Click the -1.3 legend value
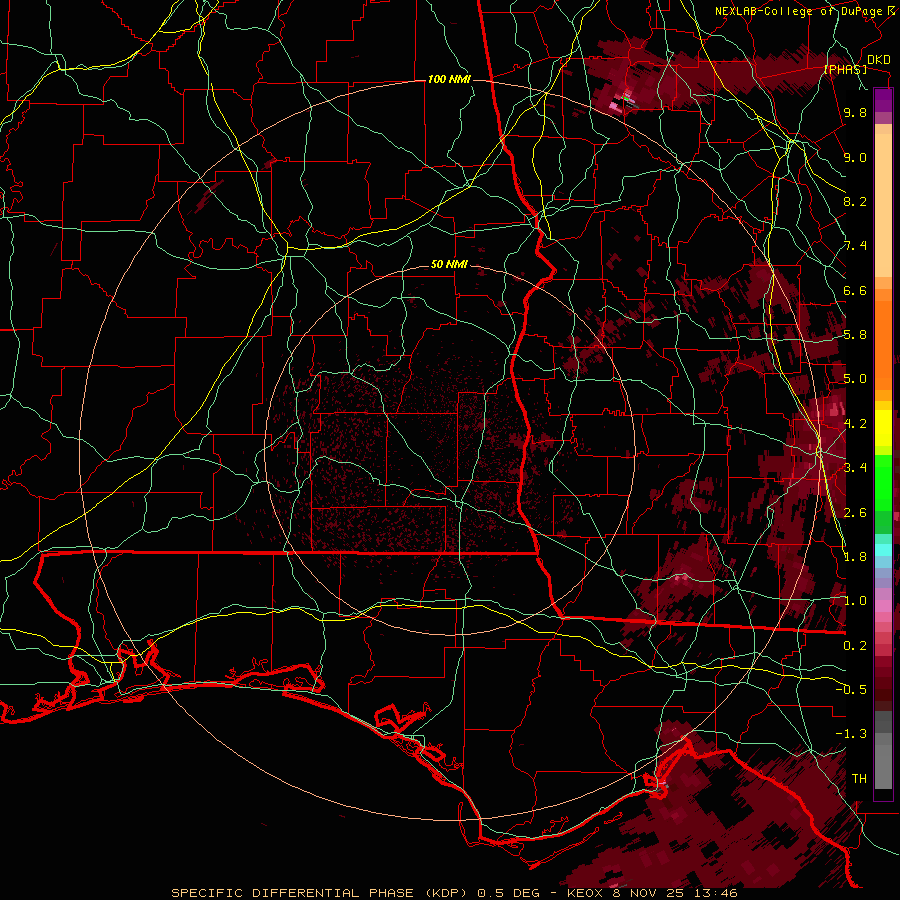Viewport: 900px width, 900px height. [x=851, y=734]
